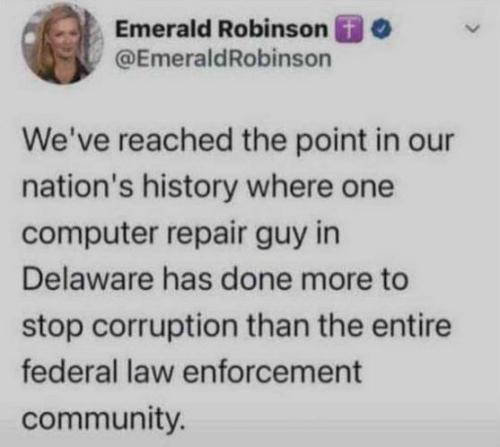Click the word "computer" in the tweet

coord(90,234)
